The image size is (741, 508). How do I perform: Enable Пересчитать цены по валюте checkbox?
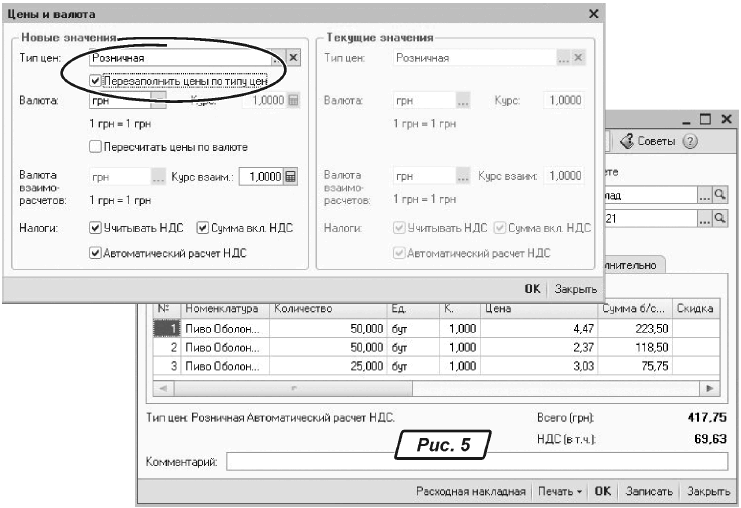[x=96, y=147]
